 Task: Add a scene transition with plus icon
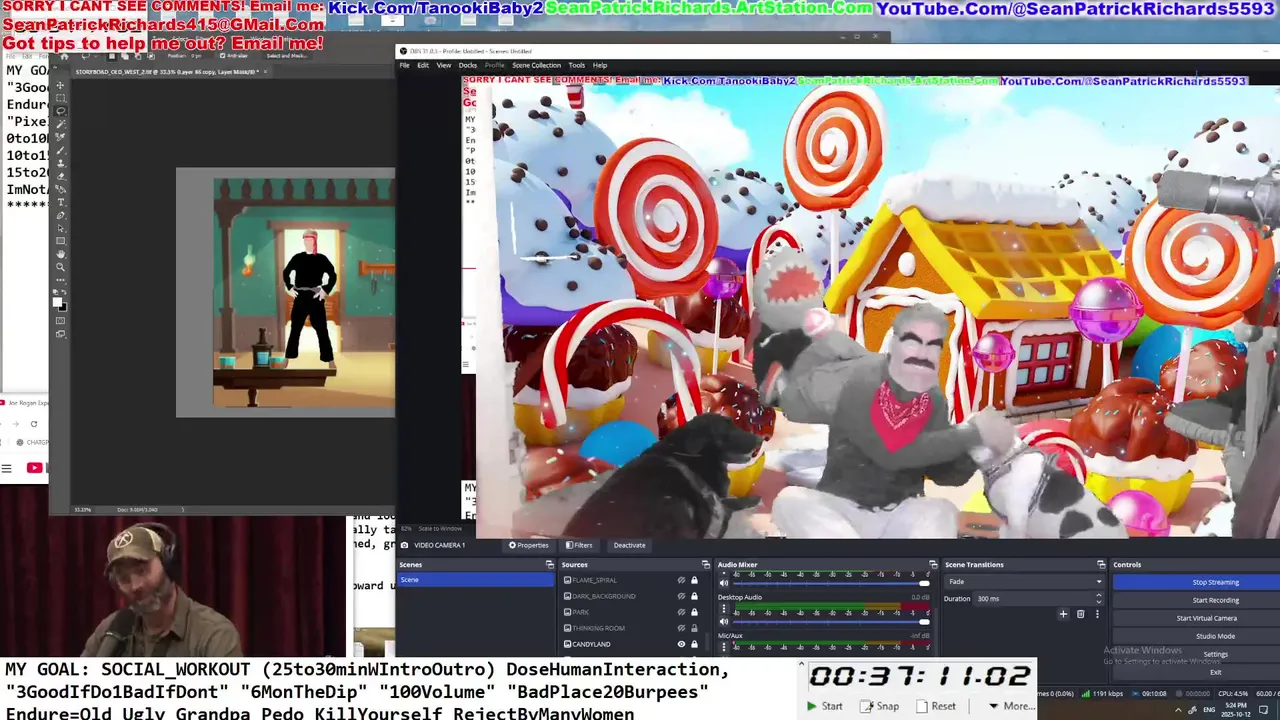(x=1063, y=614)
